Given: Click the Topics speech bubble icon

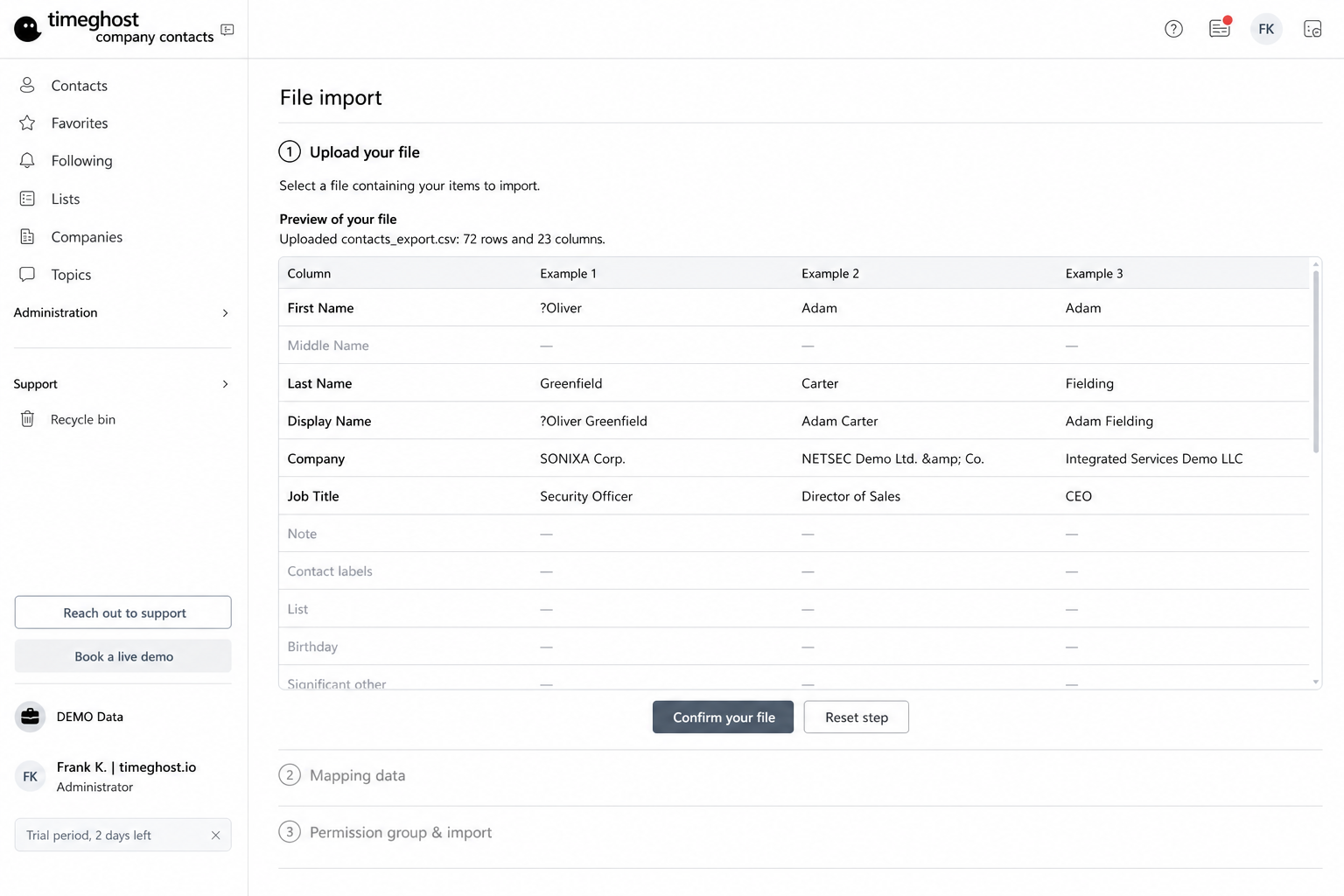Looking at the screenshot, I should 27,274.
